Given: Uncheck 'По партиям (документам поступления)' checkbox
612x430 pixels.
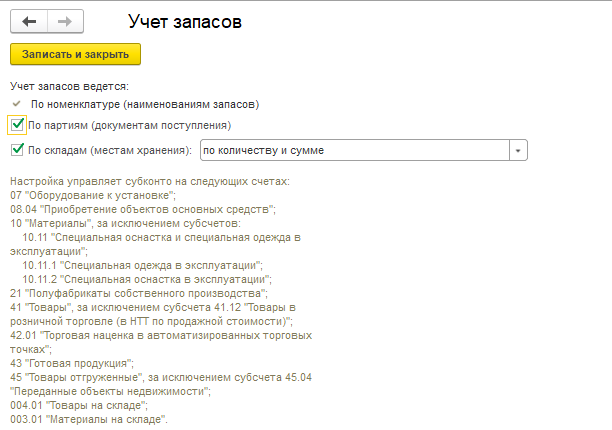Looking at the screenshot, I should point(17,125).
